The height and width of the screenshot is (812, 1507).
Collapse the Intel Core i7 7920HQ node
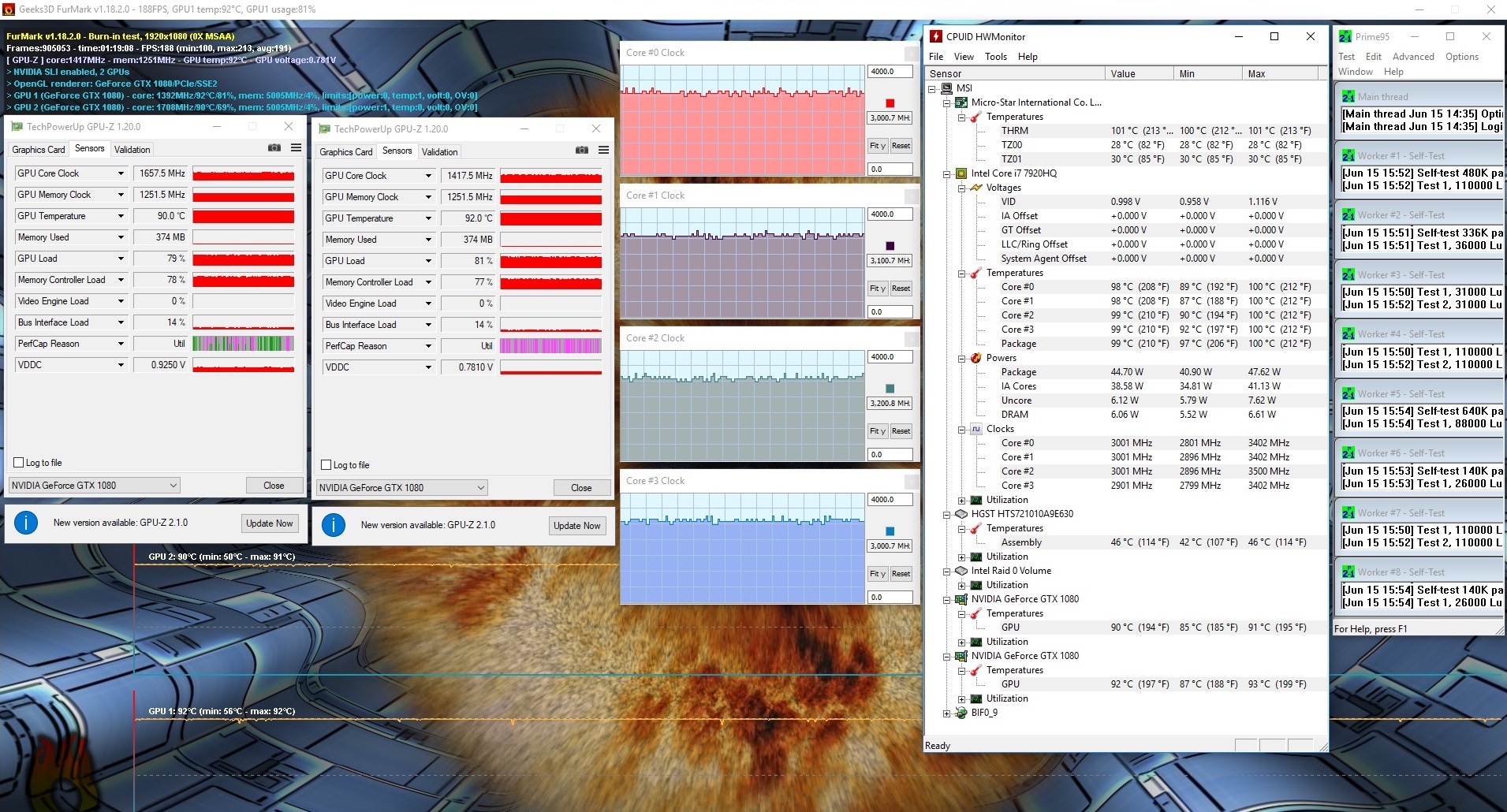[x=947, y=173]
